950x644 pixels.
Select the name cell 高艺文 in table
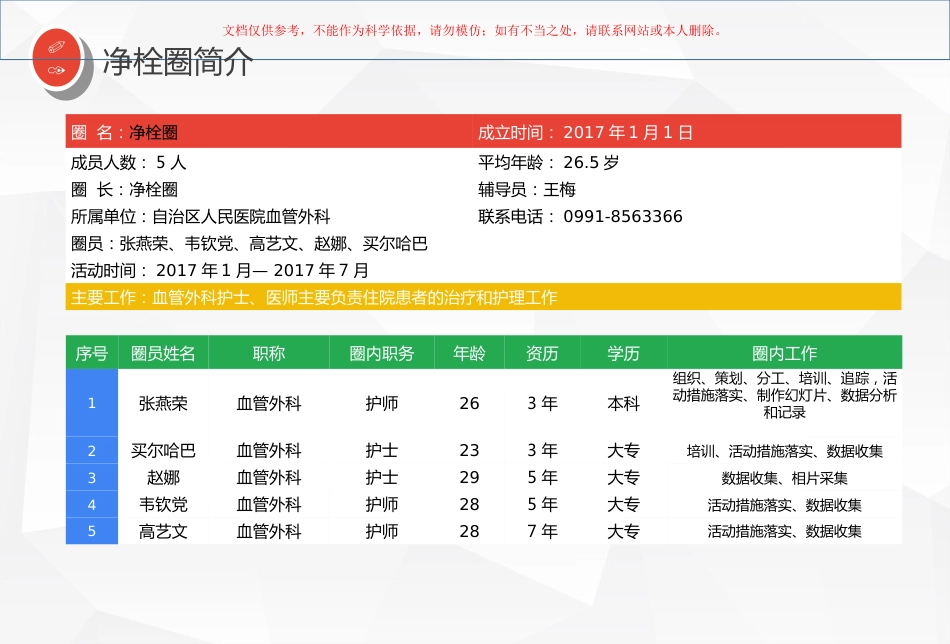163,531
